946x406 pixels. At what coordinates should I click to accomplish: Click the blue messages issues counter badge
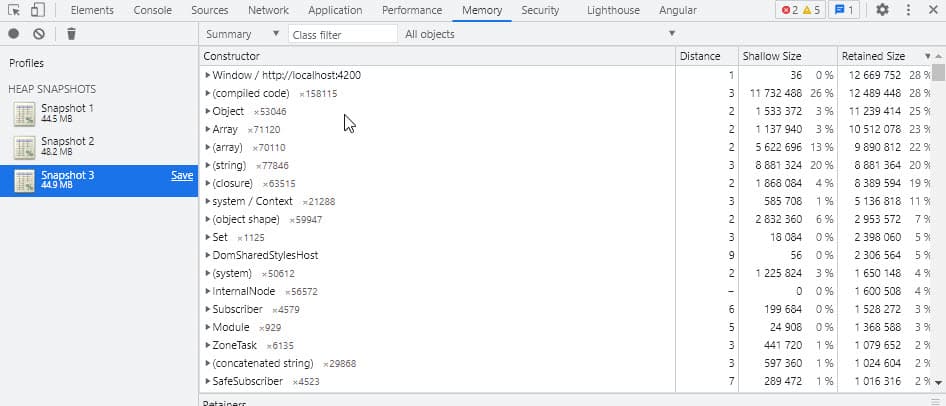(x=844, y=10)
